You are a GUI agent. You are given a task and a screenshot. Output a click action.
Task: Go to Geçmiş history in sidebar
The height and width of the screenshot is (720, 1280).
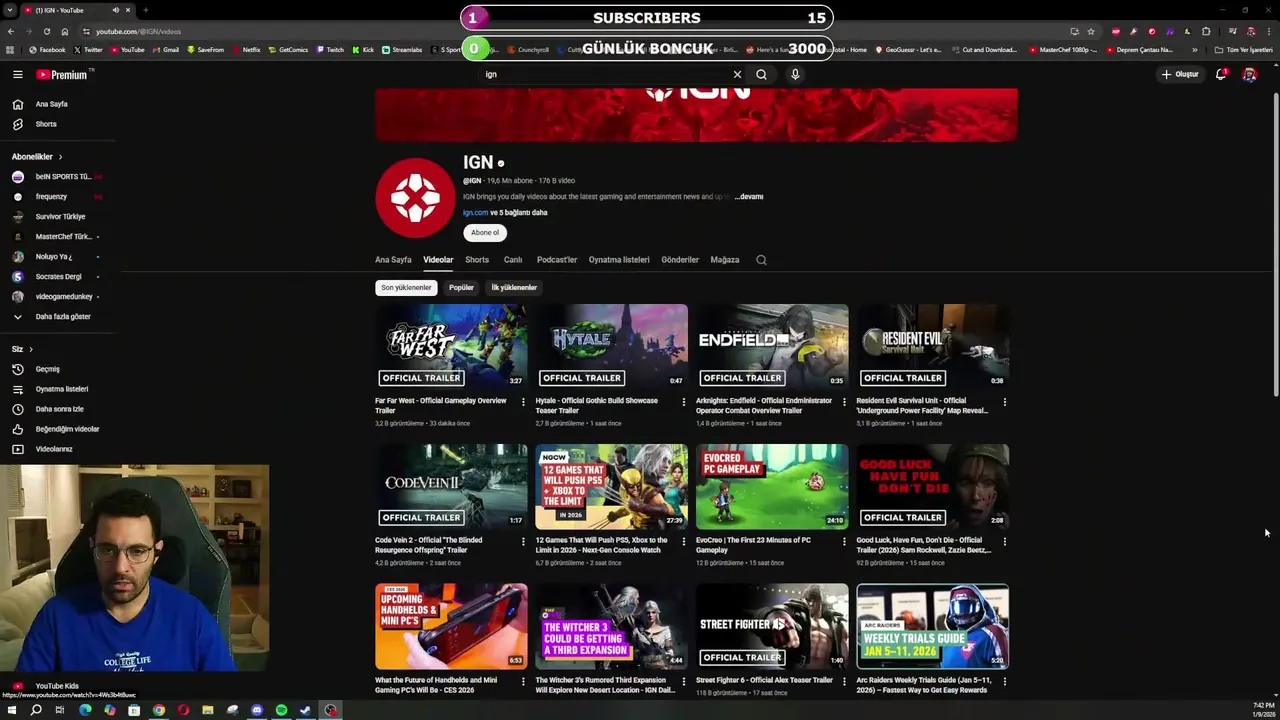[x=50, y=369]
